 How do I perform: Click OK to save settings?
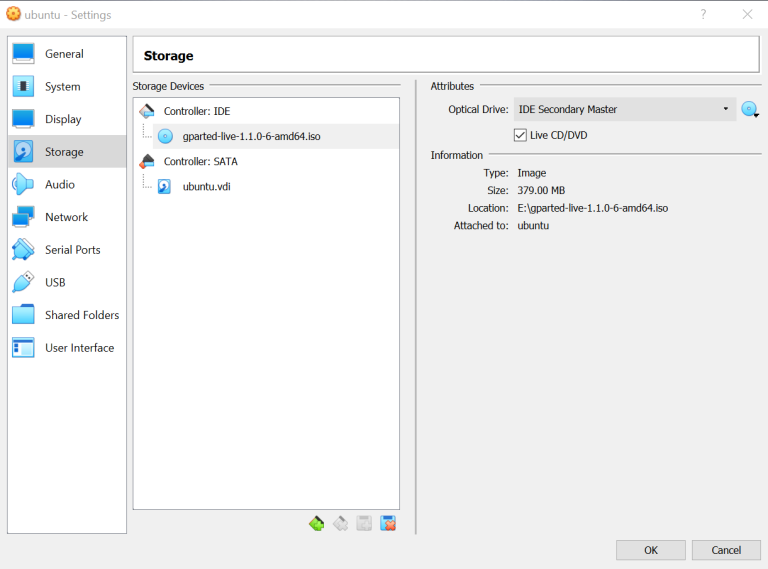650,550
